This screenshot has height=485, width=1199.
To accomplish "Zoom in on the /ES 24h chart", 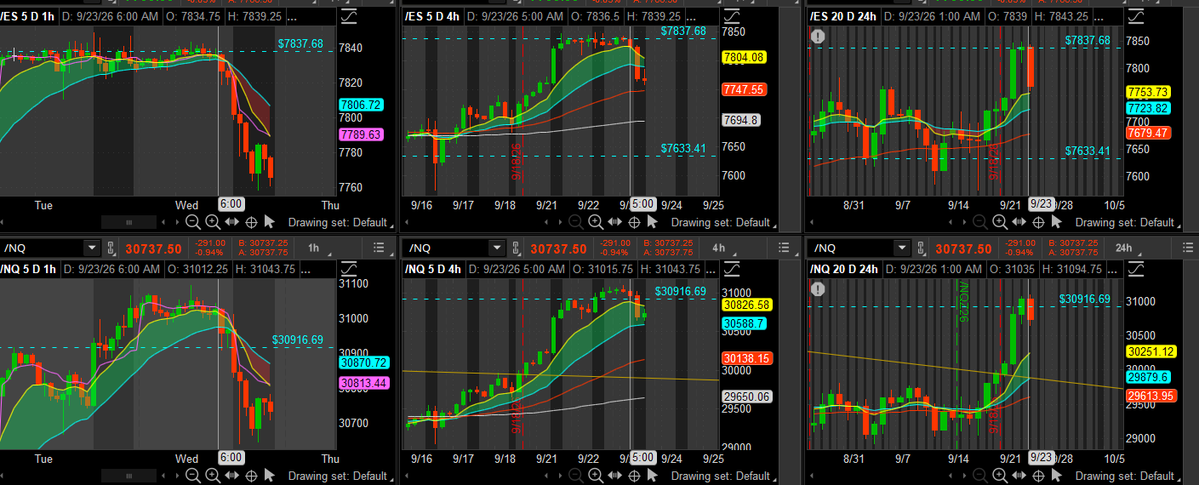I will 999,222.
